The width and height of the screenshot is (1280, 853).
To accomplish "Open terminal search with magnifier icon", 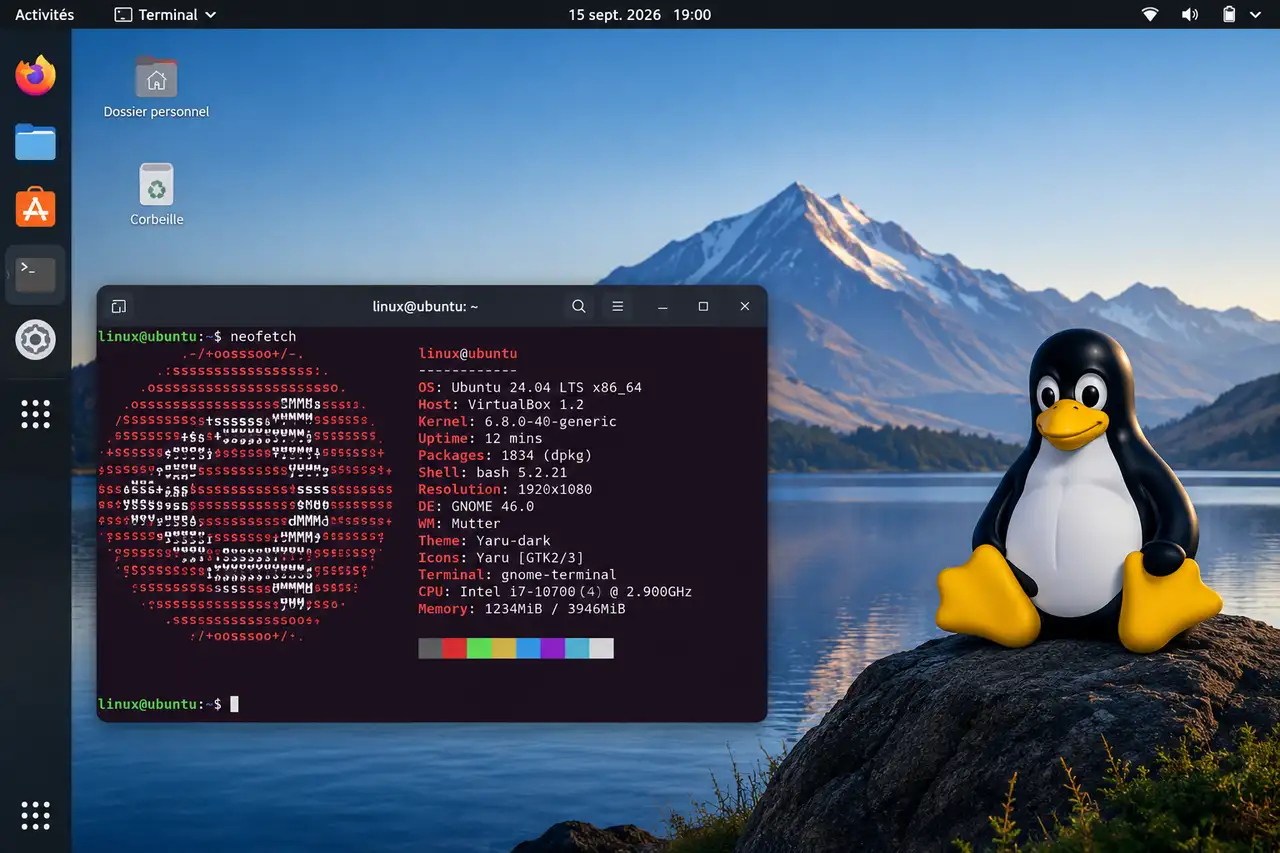I will pos(579,306).
